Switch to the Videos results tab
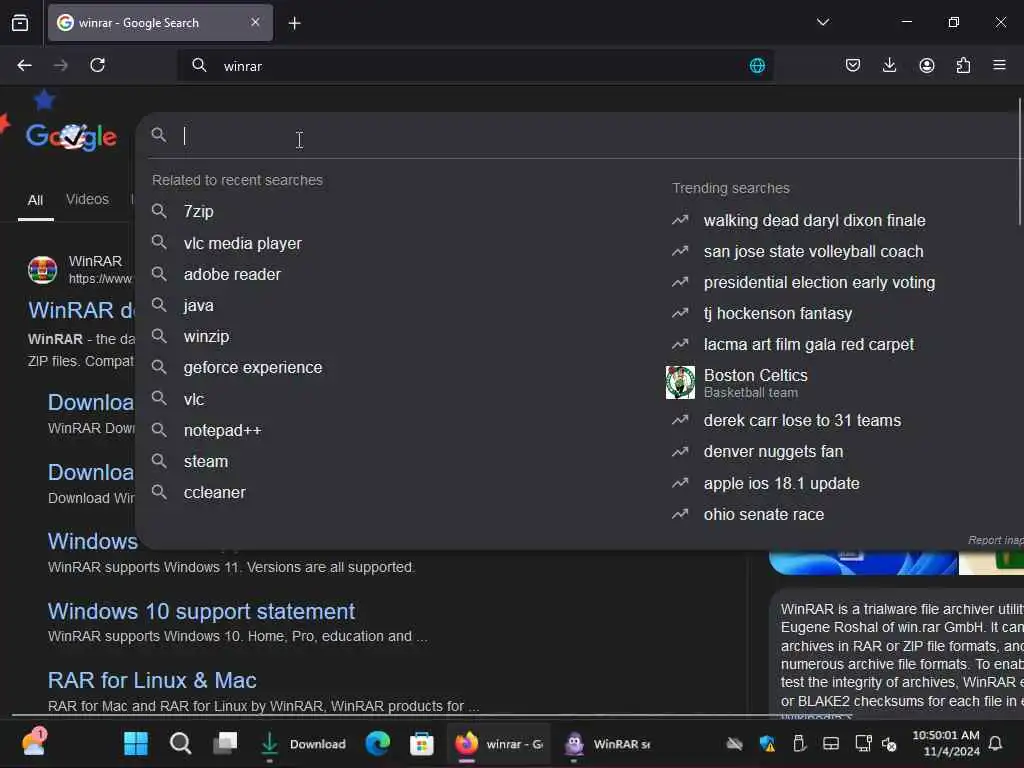This screenshot has height=768, width=1024. click(x=88, y=199)
